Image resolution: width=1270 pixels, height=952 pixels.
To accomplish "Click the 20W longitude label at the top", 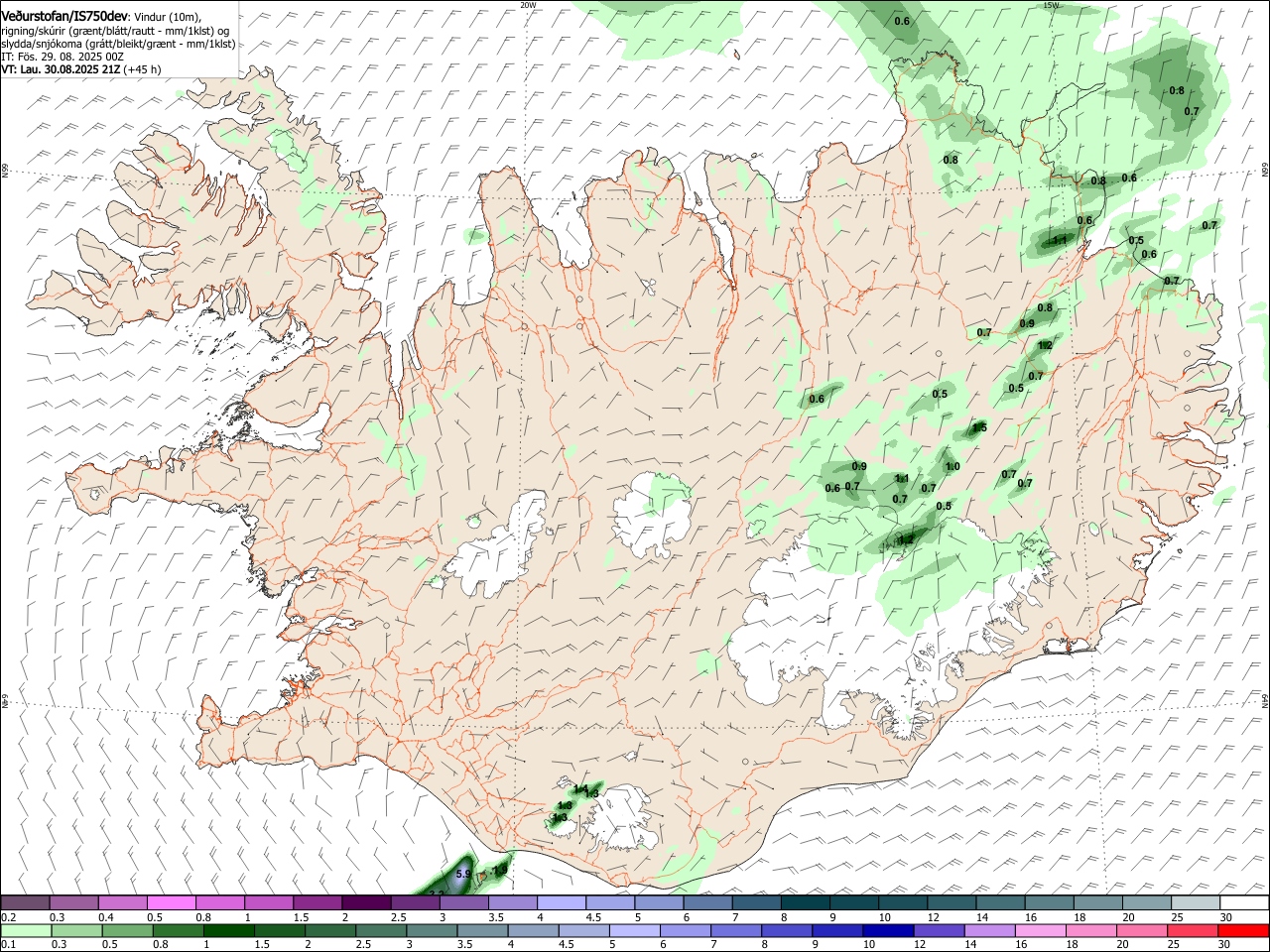I will click(528, 5).
